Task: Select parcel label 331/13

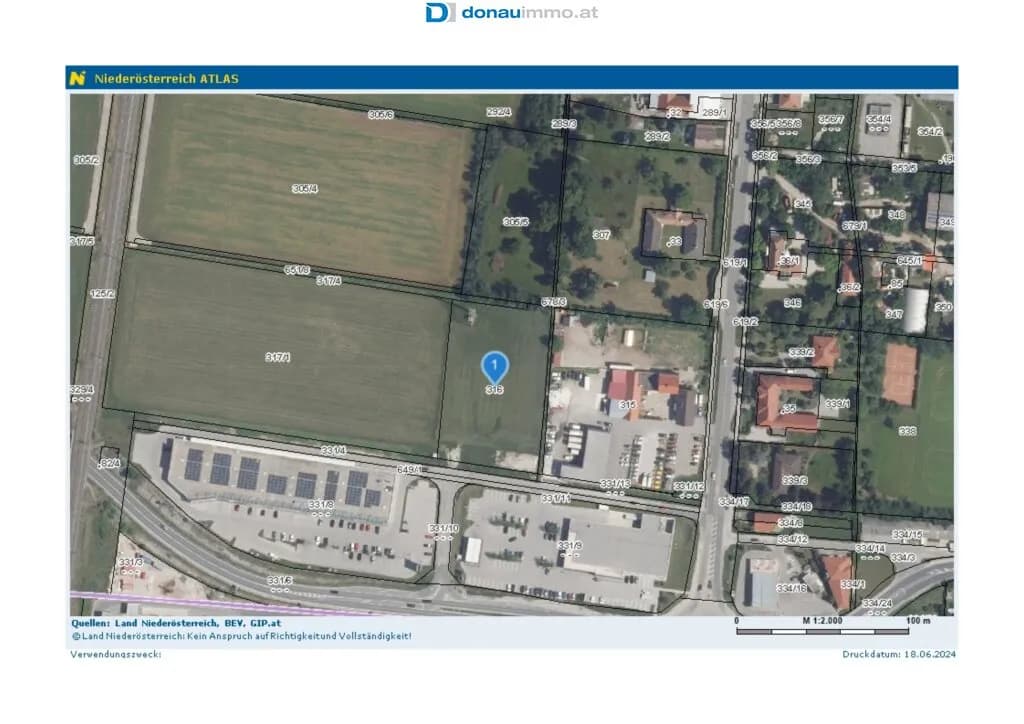Action: click(x=615, y=484)
